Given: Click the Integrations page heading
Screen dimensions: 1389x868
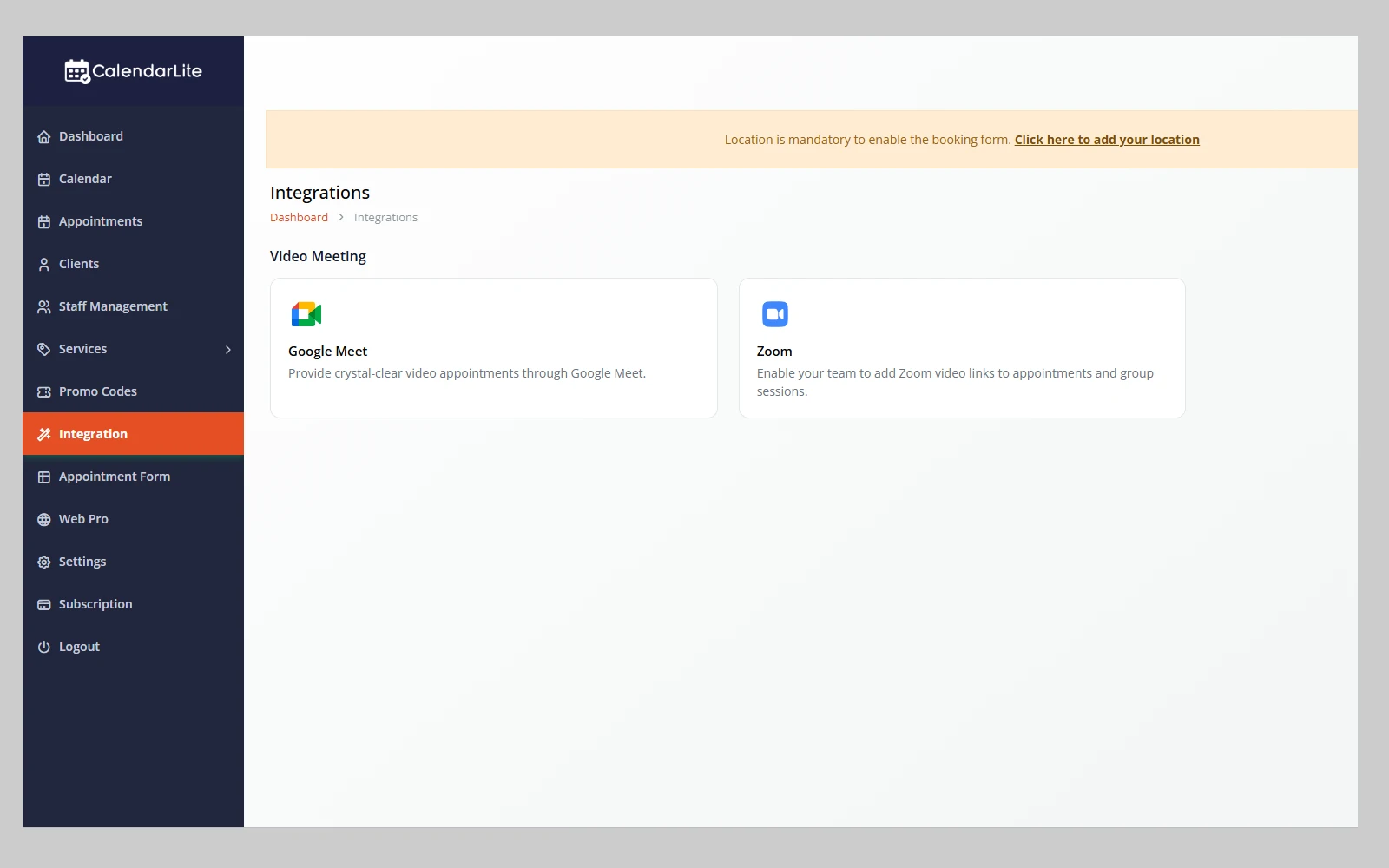Looking at the screenshot, I should pyautogui.click(x=319, y=193).
